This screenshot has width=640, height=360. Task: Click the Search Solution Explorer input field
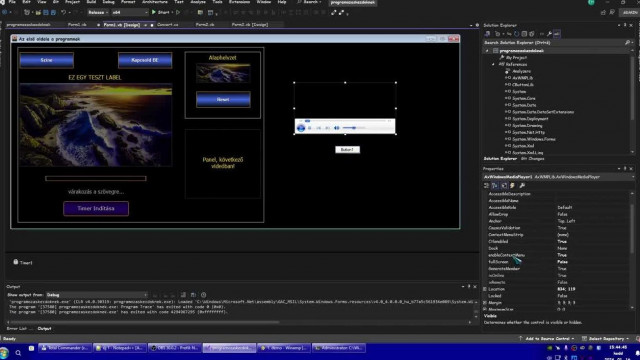coord(554,42)
